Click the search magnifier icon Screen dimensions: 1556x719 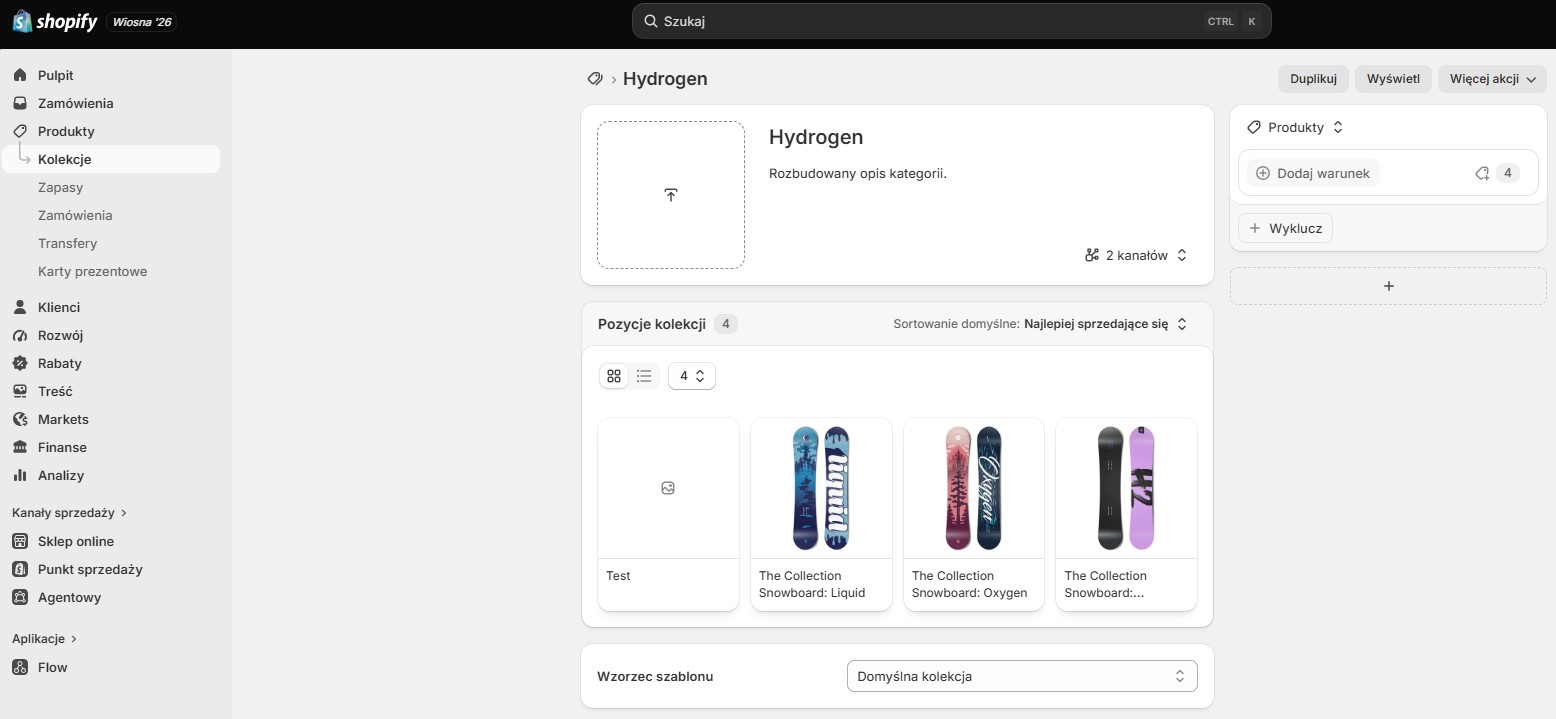650,21
